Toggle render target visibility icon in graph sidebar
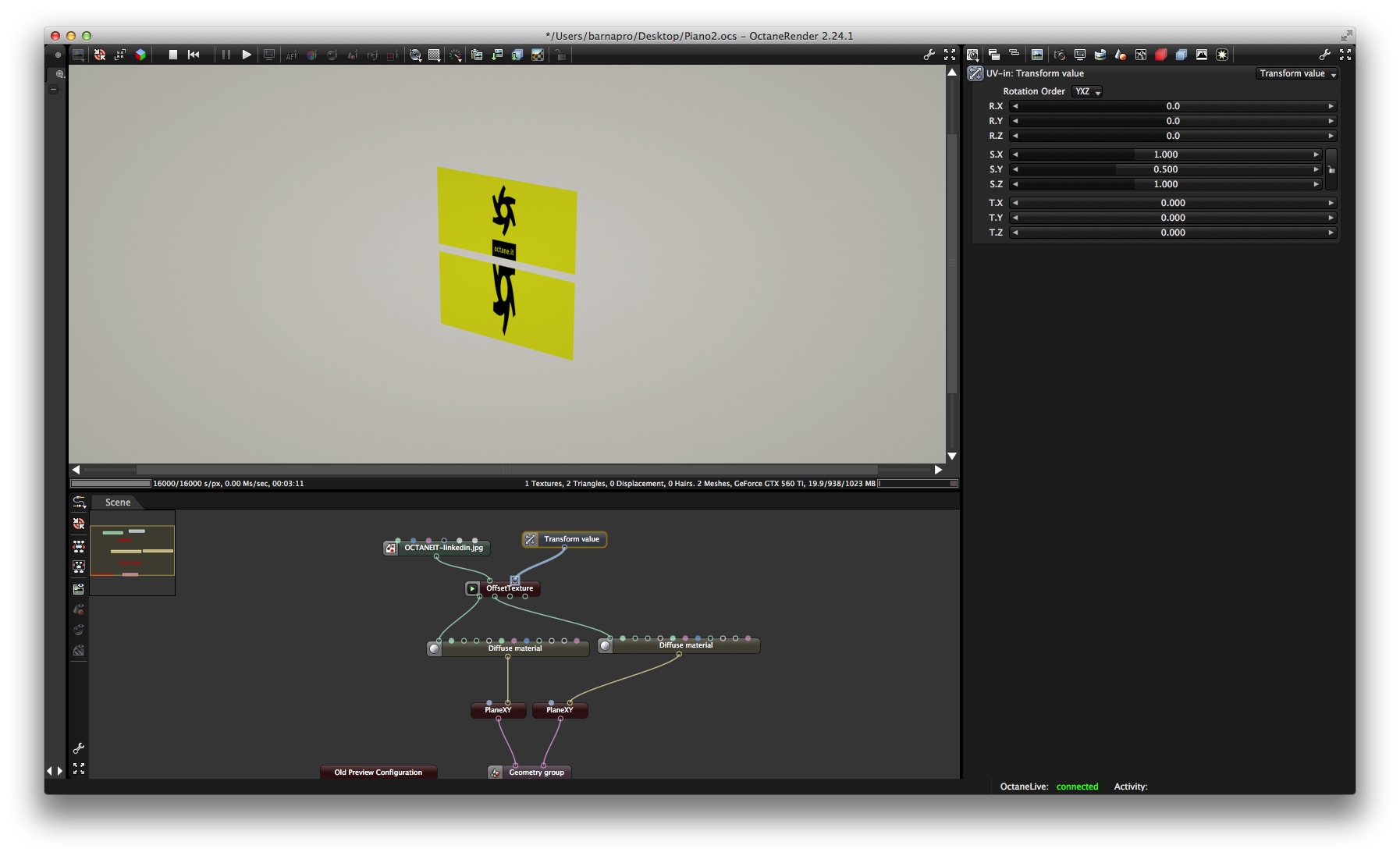 pos(79,588)
